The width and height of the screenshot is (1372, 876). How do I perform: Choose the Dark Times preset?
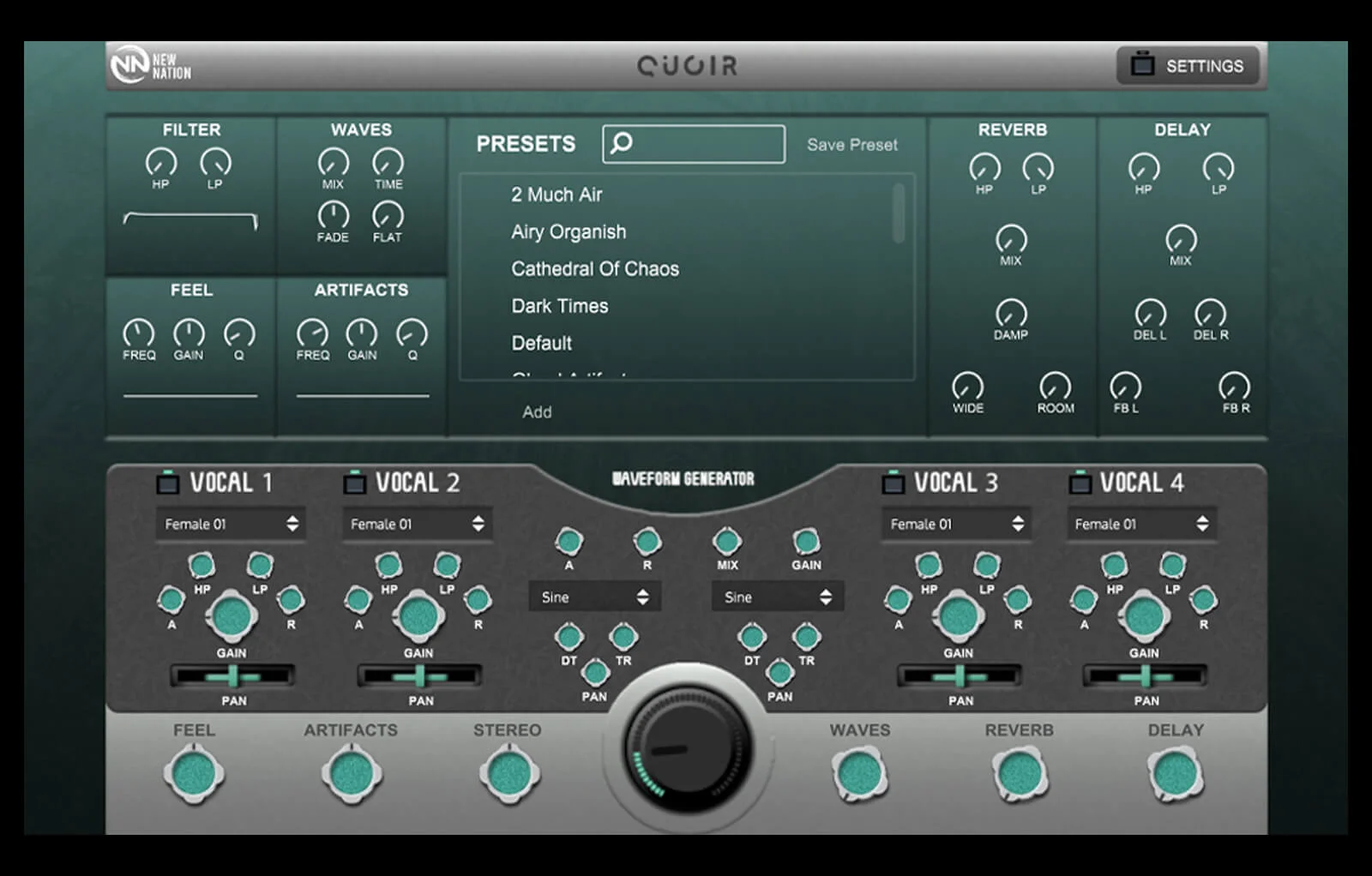[x=559, y=306]
